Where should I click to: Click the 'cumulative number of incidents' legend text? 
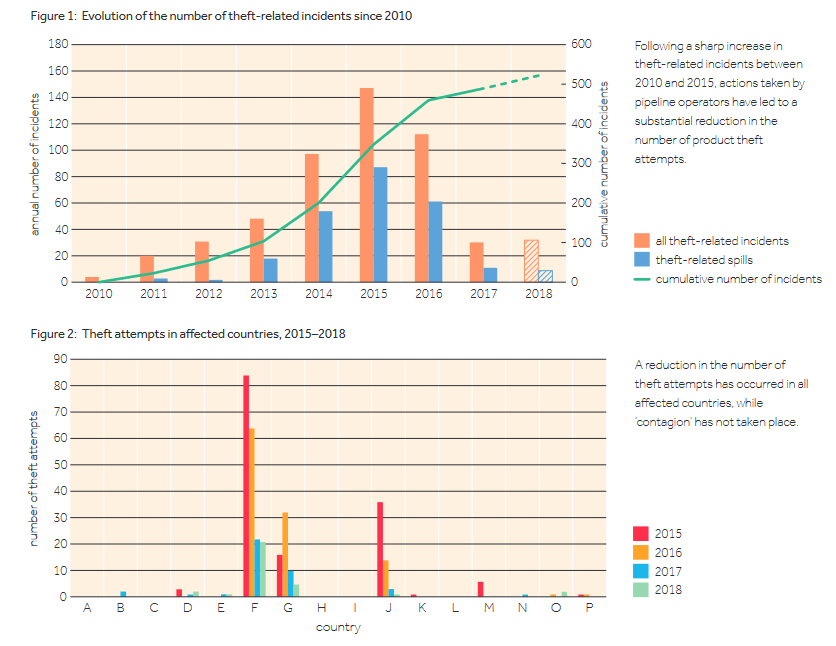(x=738, y=279)
